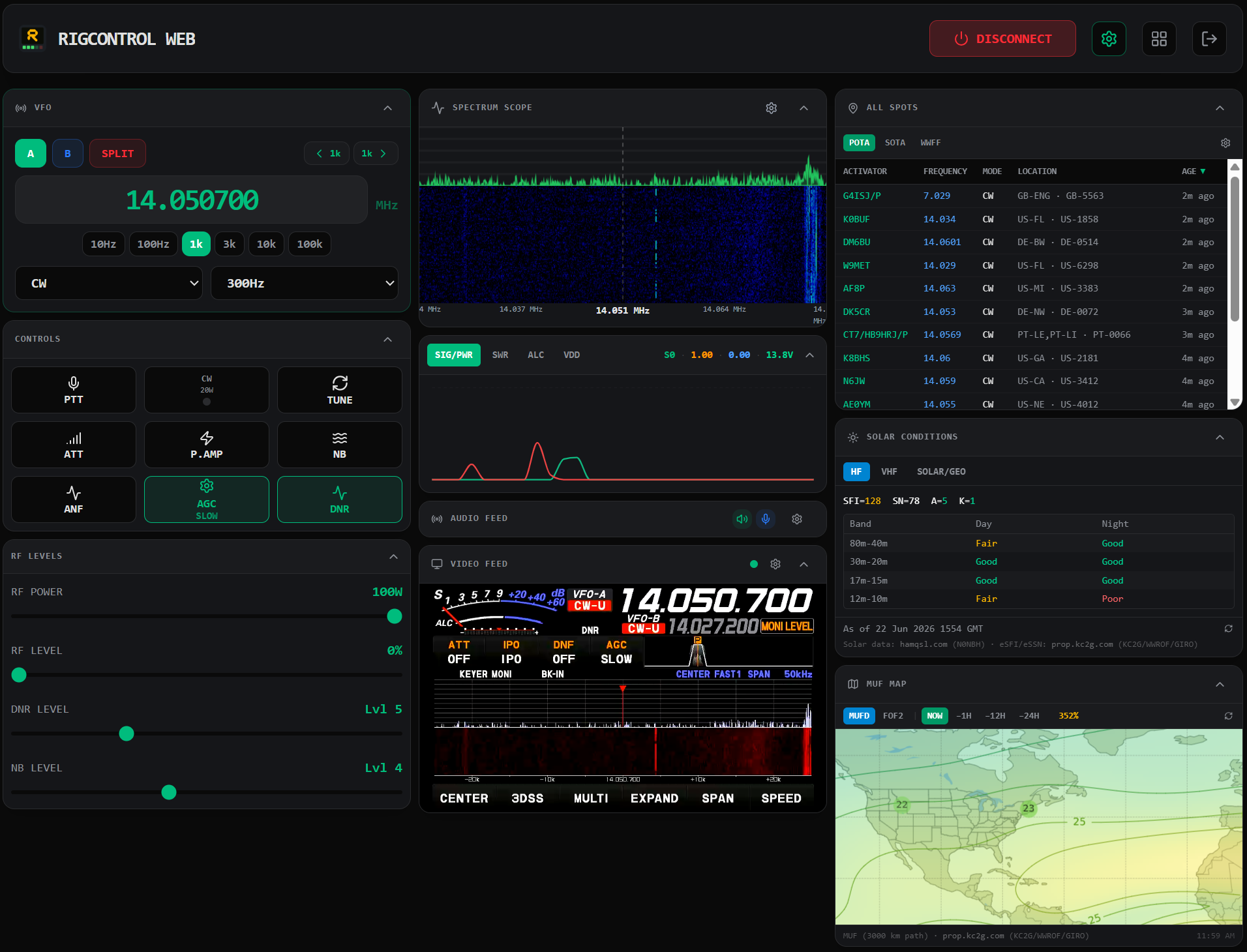The image size is (1247, 952).
Task: Refresh the MUF map
Action: coord(1228,716)
